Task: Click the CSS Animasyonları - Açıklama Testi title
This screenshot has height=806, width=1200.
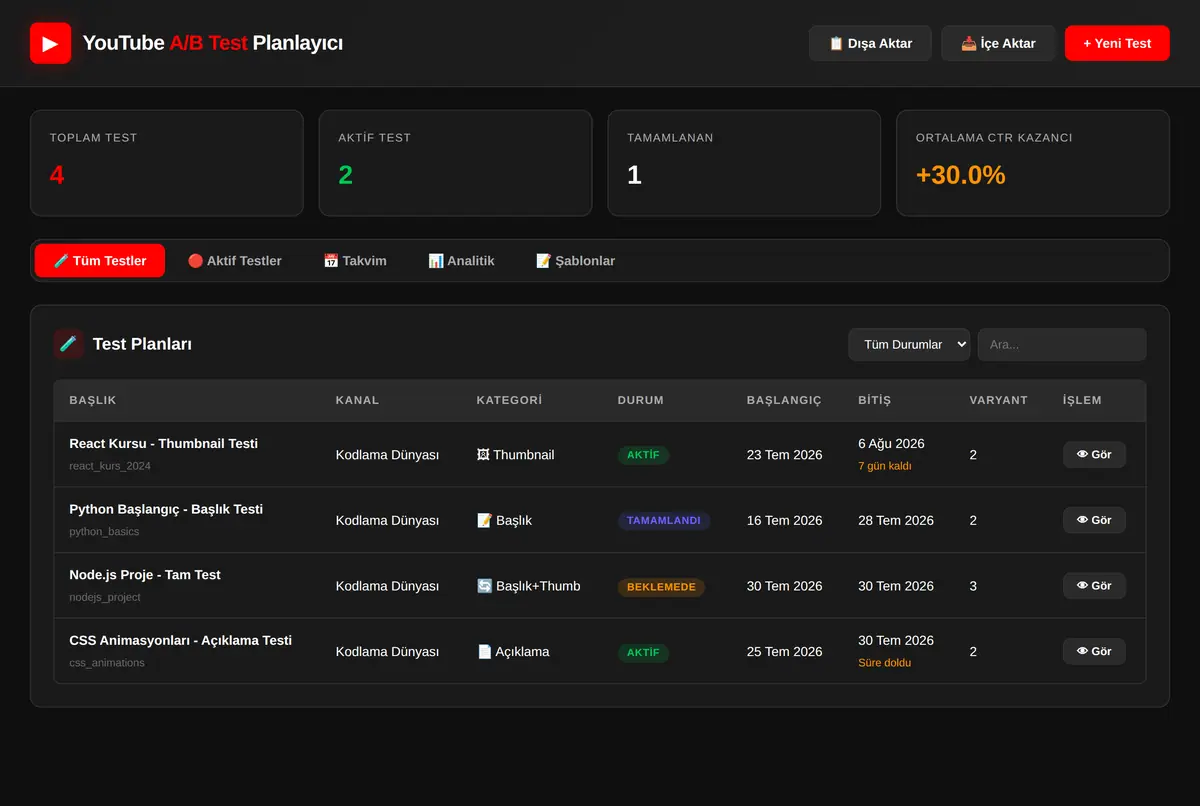Action: 181,640
